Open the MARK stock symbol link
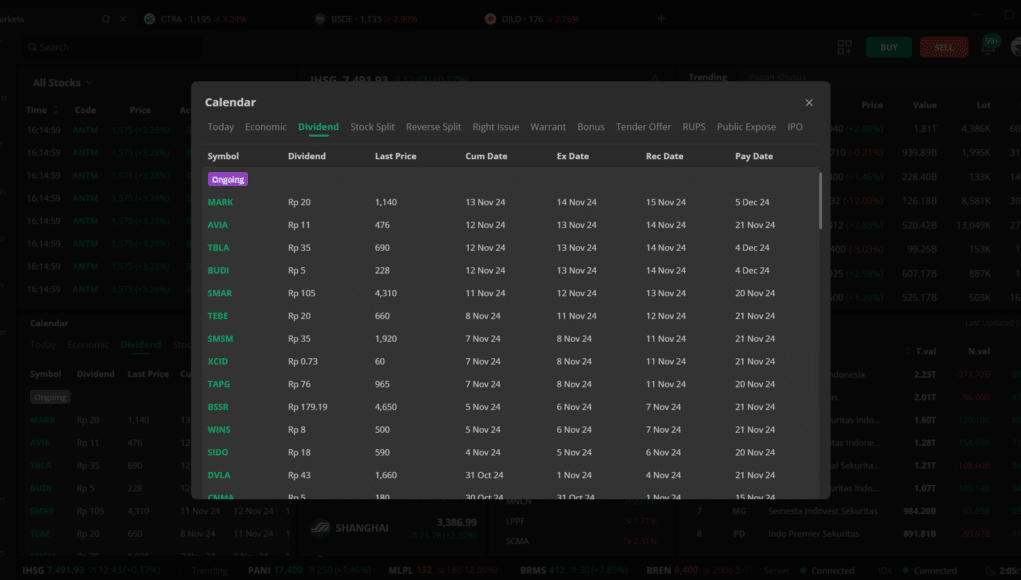 (x=220, y=202)
